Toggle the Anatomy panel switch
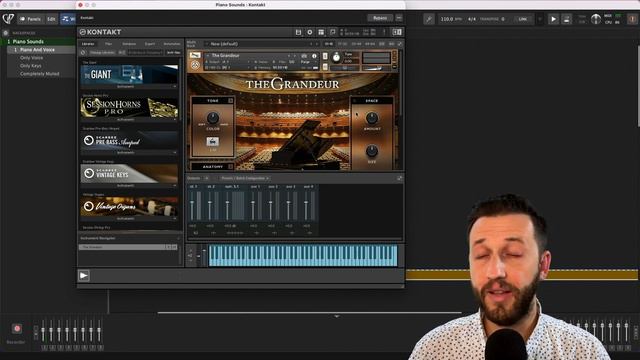This screenshot has width=640, height=360. pyautogui.click(x=231, y=167)
